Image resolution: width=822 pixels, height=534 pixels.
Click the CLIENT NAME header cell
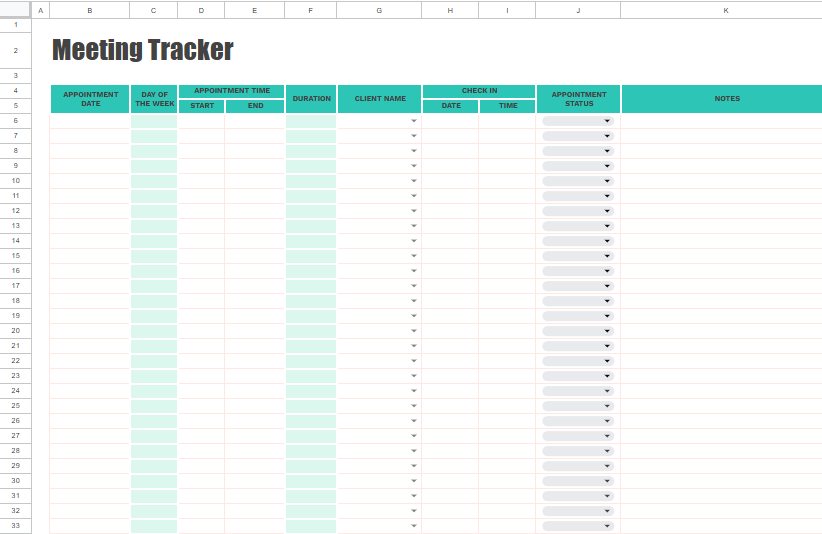(380, 99)
